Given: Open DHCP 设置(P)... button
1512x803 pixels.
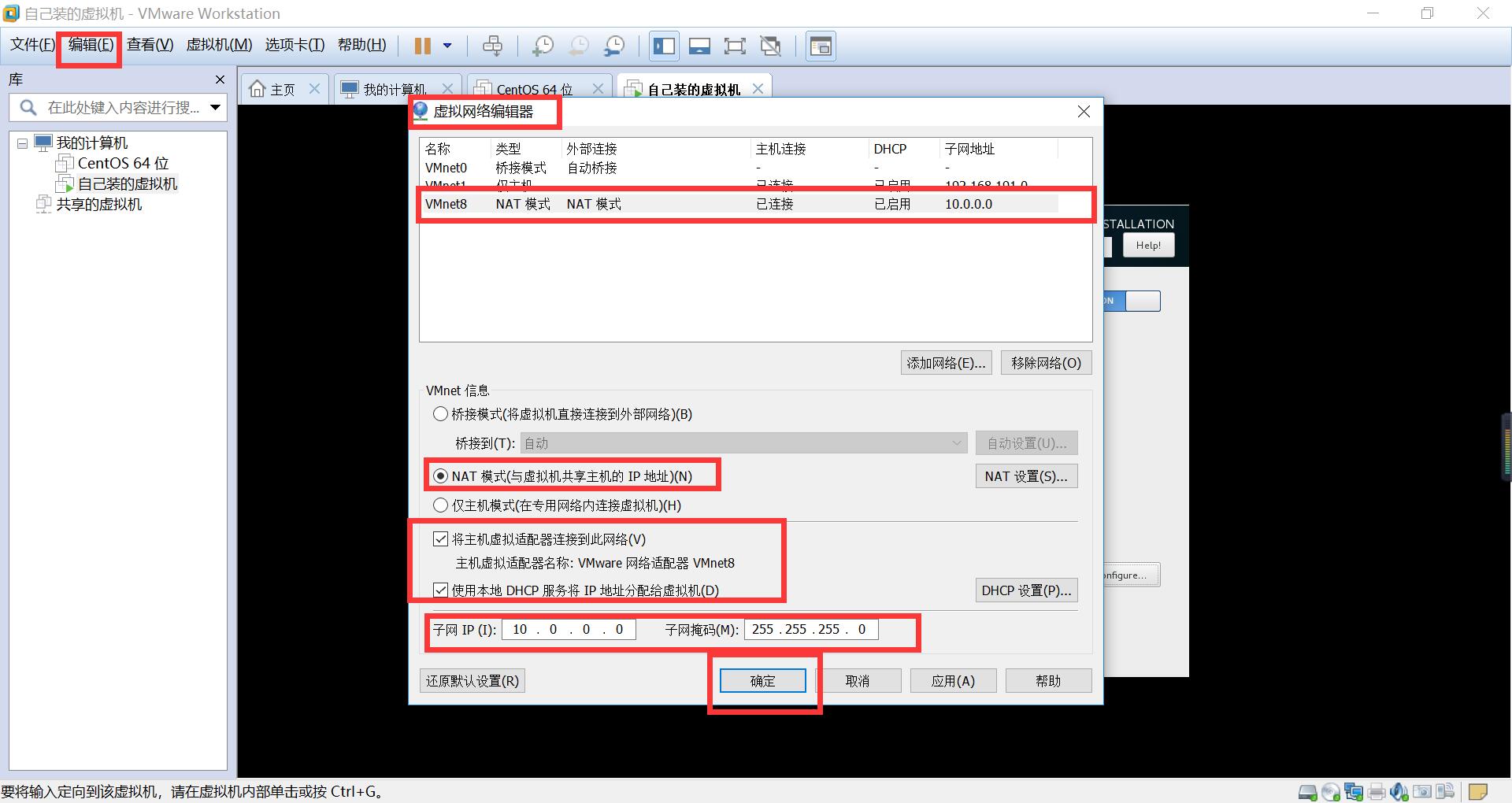Looking at the screenshot, I should [x=1026, y=590].
